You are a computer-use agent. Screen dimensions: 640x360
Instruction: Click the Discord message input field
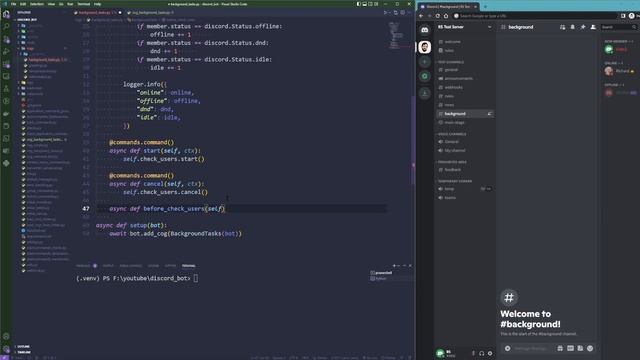[x=531, y=348]
